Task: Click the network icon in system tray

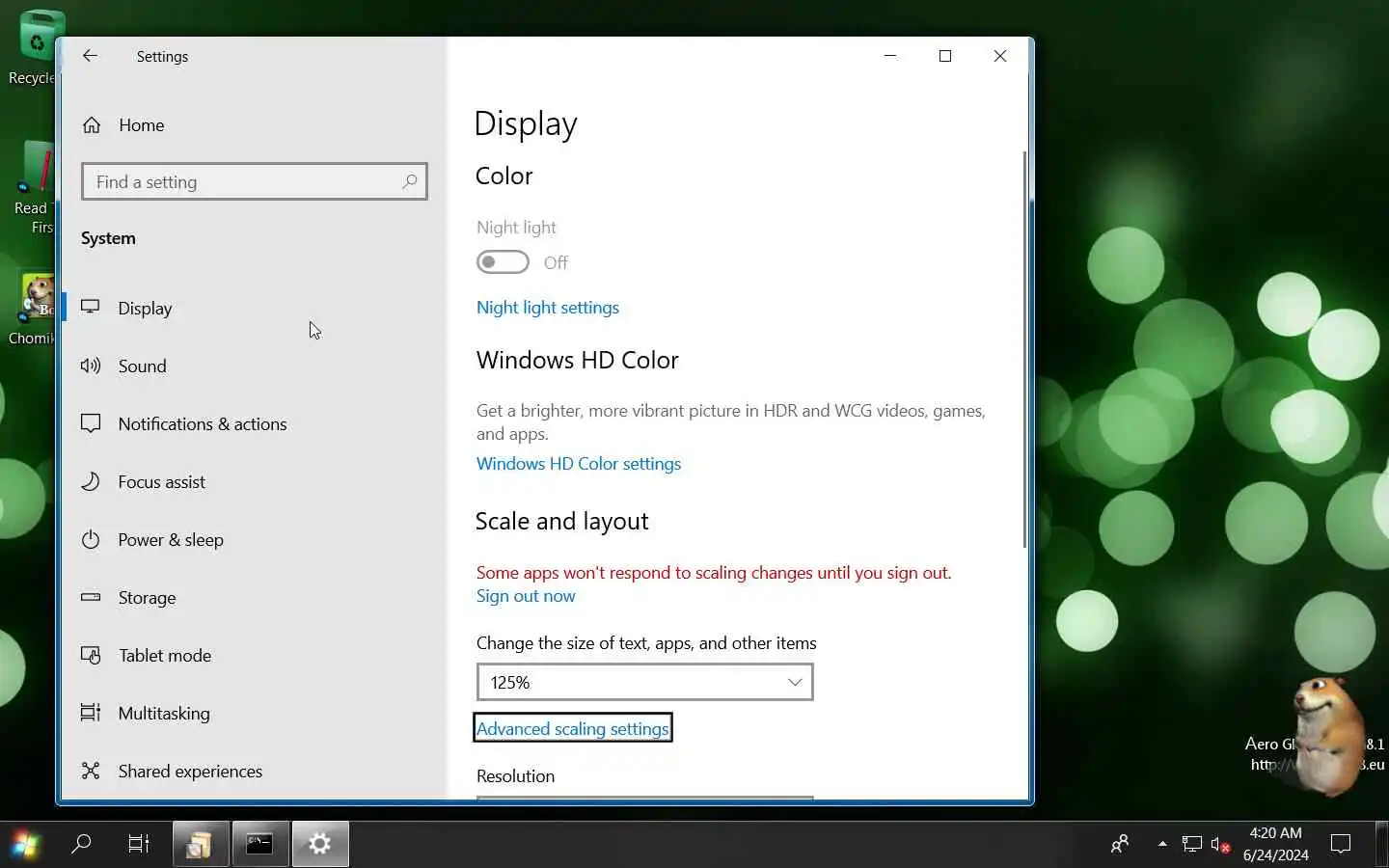Action: coord(1192,845)
